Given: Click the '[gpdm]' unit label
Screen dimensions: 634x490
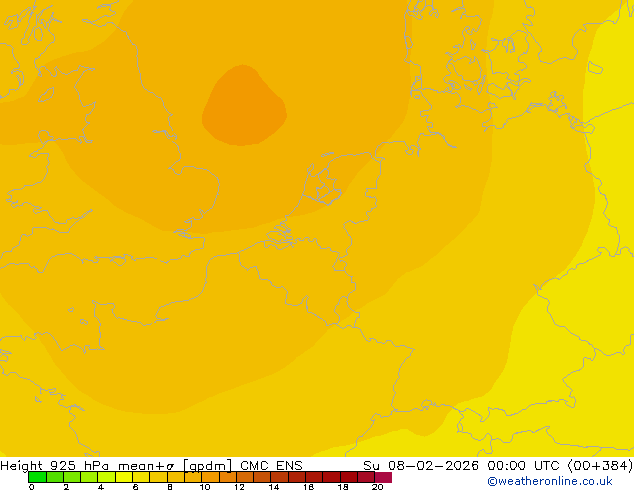Looking at the screenshot, I should coord(208,466).
